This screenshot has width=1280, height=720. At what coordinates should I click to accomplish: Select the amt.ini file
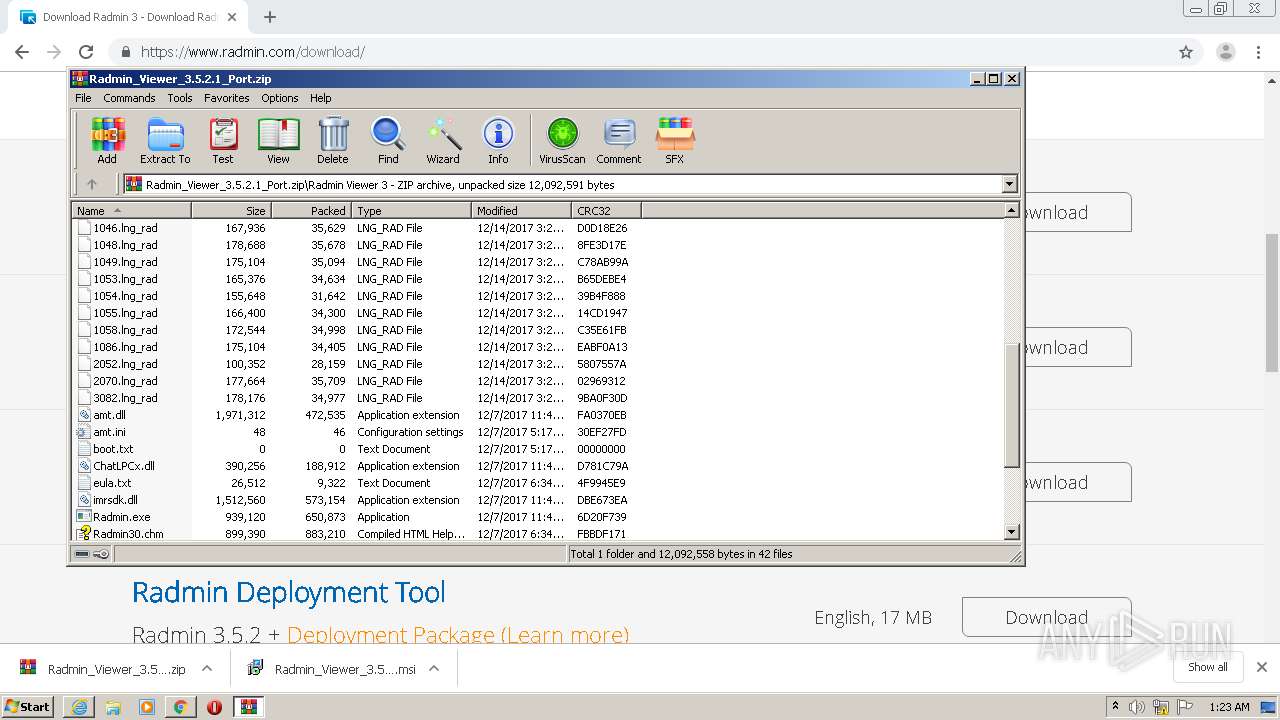109,432
